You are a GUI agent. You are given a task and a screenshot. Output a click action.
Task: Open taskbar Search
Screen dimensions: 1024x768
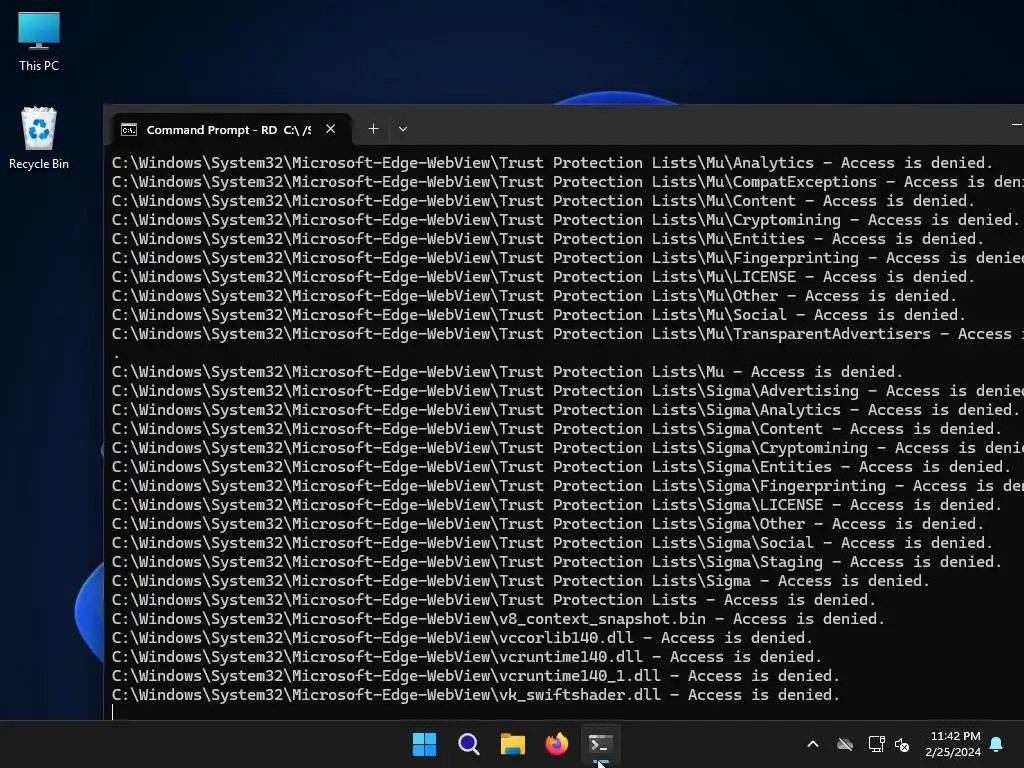coord(469,744)
